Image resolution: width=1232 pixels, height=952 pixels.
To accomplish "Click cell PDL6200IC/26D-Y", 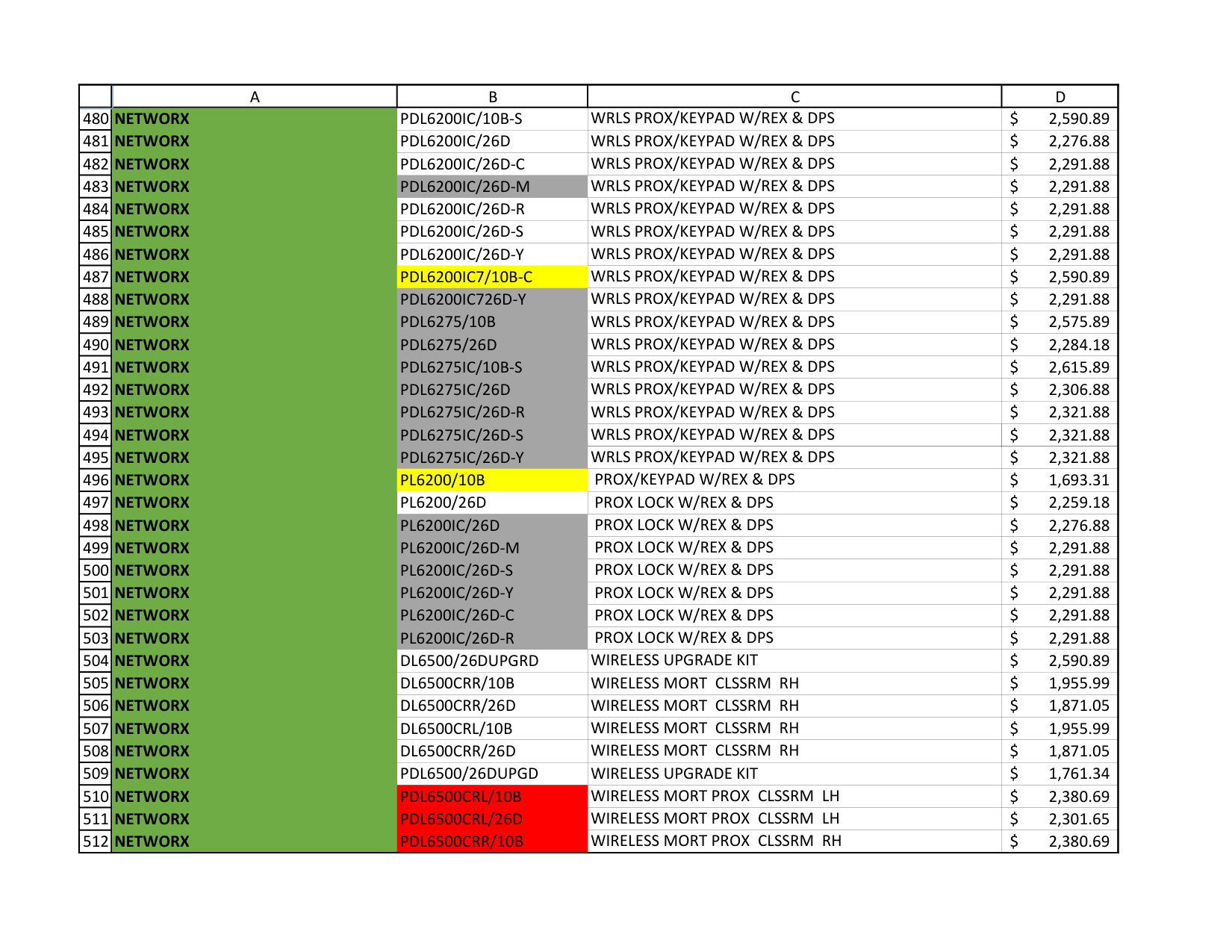I will tap(492, 255).
